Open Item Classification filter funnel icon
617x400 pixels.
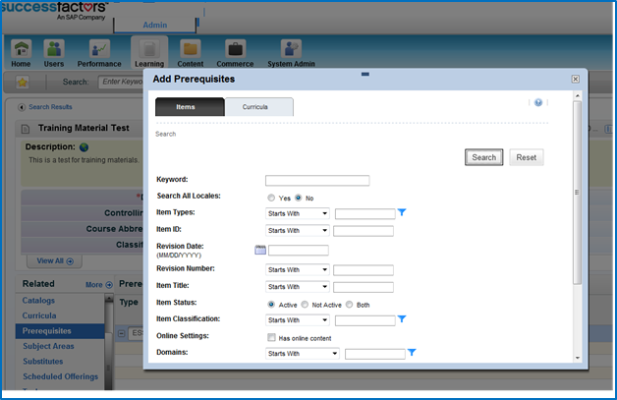(x=402, y=319)
